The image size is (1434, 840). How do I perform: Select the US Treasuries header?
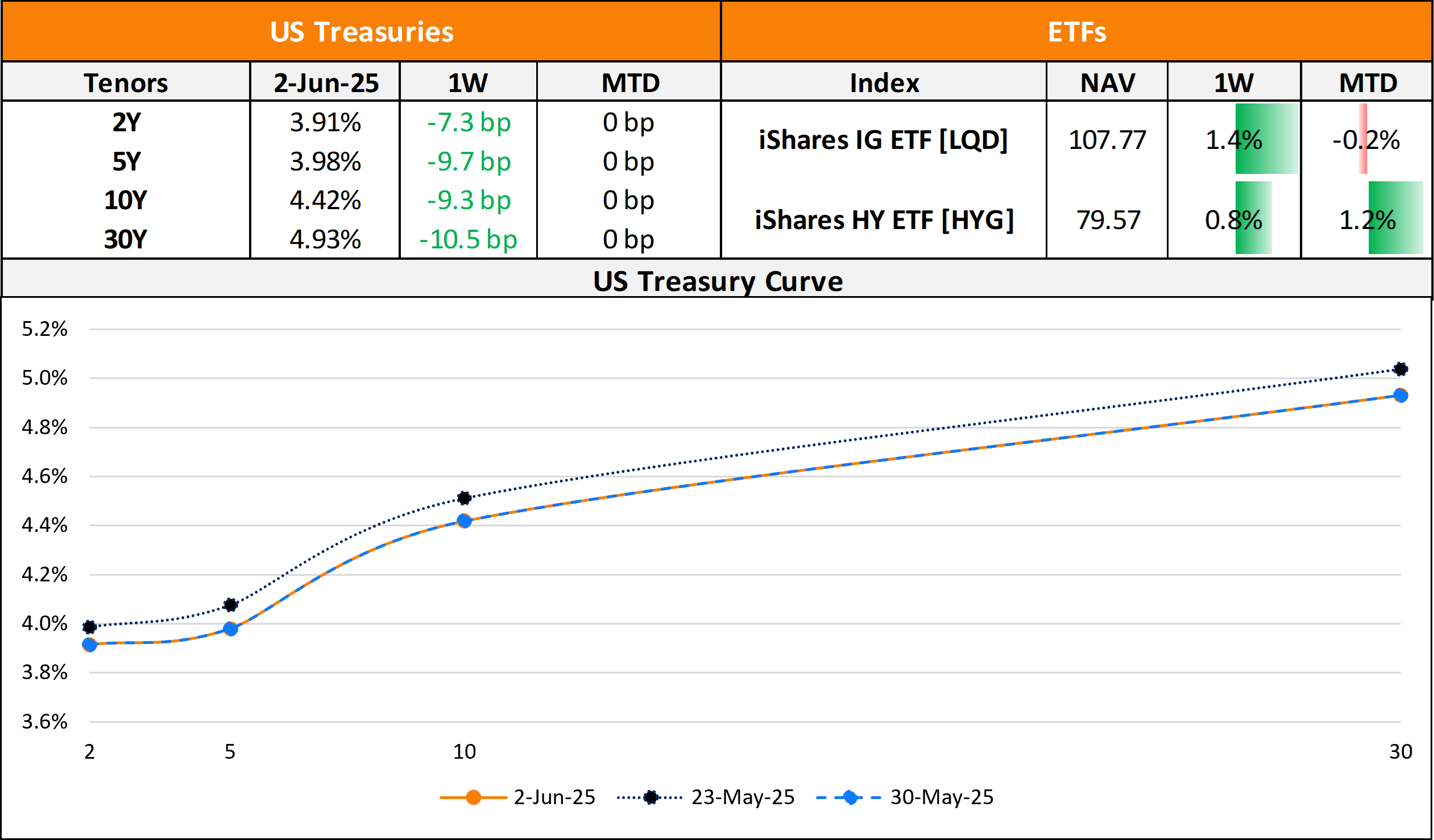pyautogui.click(x=362, y=31)
